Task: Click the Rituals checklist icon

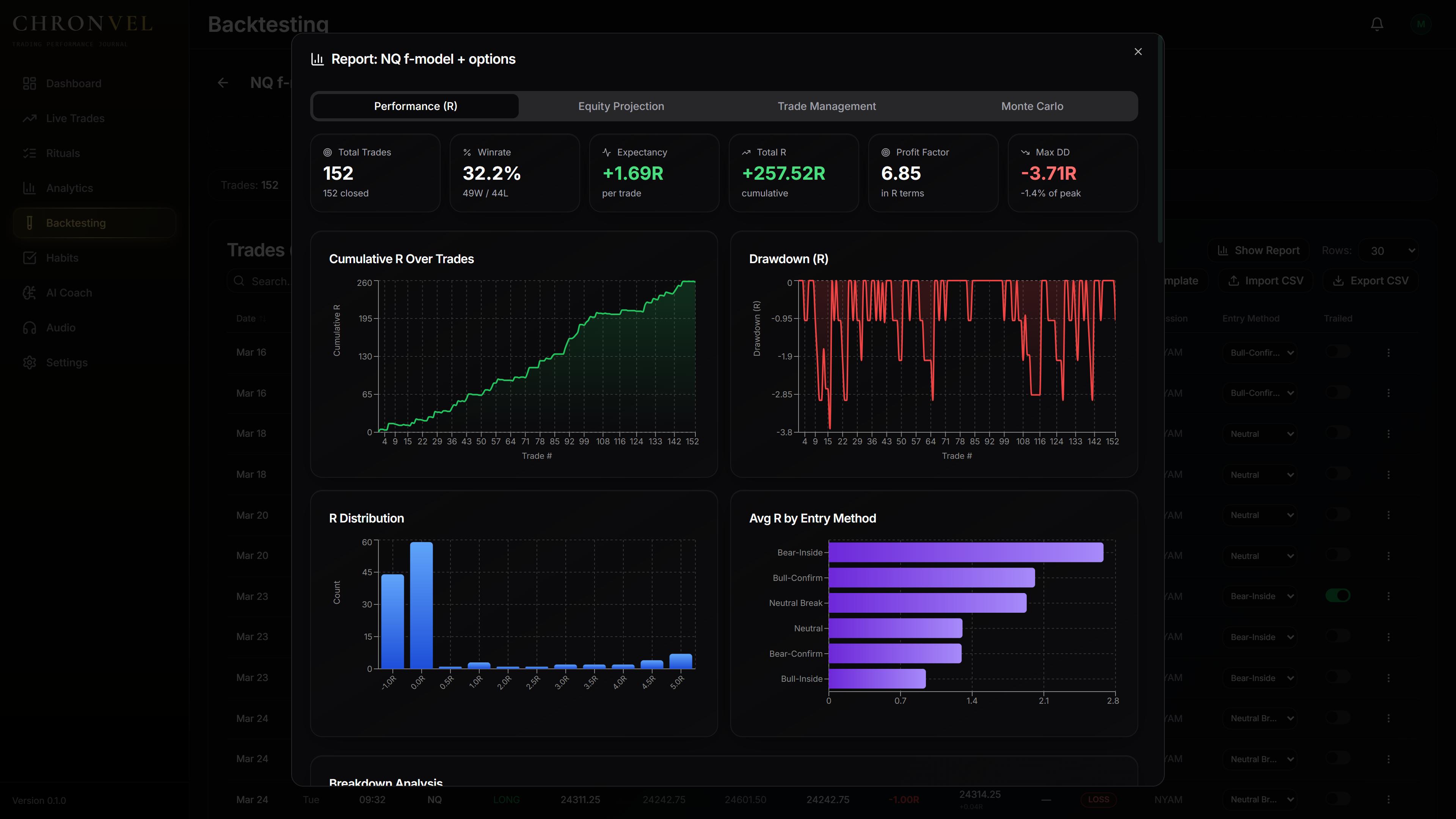Action: [30, 153]
